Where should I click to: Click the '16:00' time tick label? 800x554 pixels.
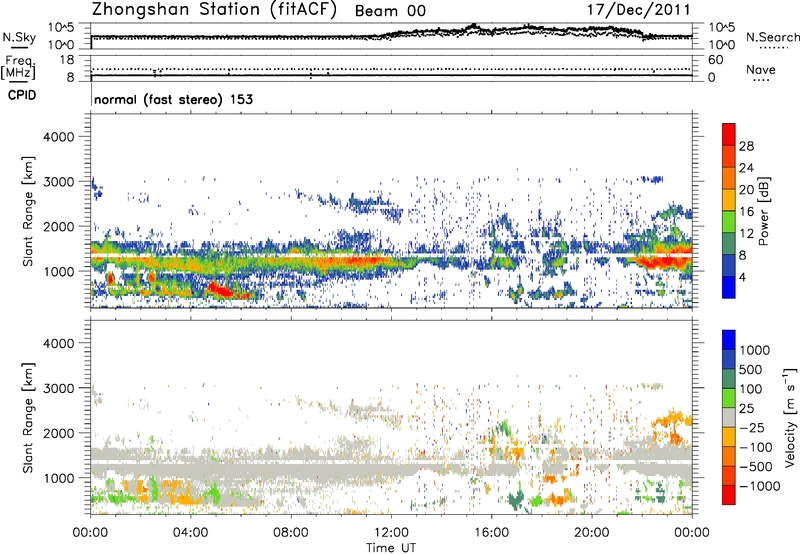tap(491, 533)
